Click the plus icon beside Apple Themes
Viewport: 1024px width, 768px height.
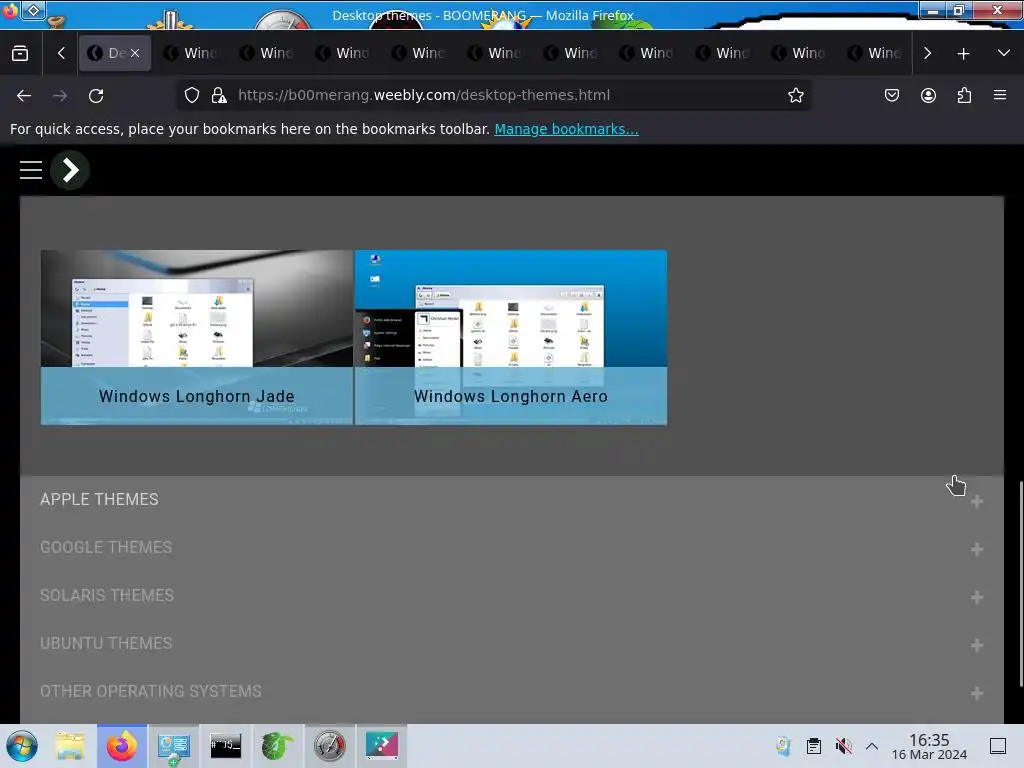[x=976, y=502]
